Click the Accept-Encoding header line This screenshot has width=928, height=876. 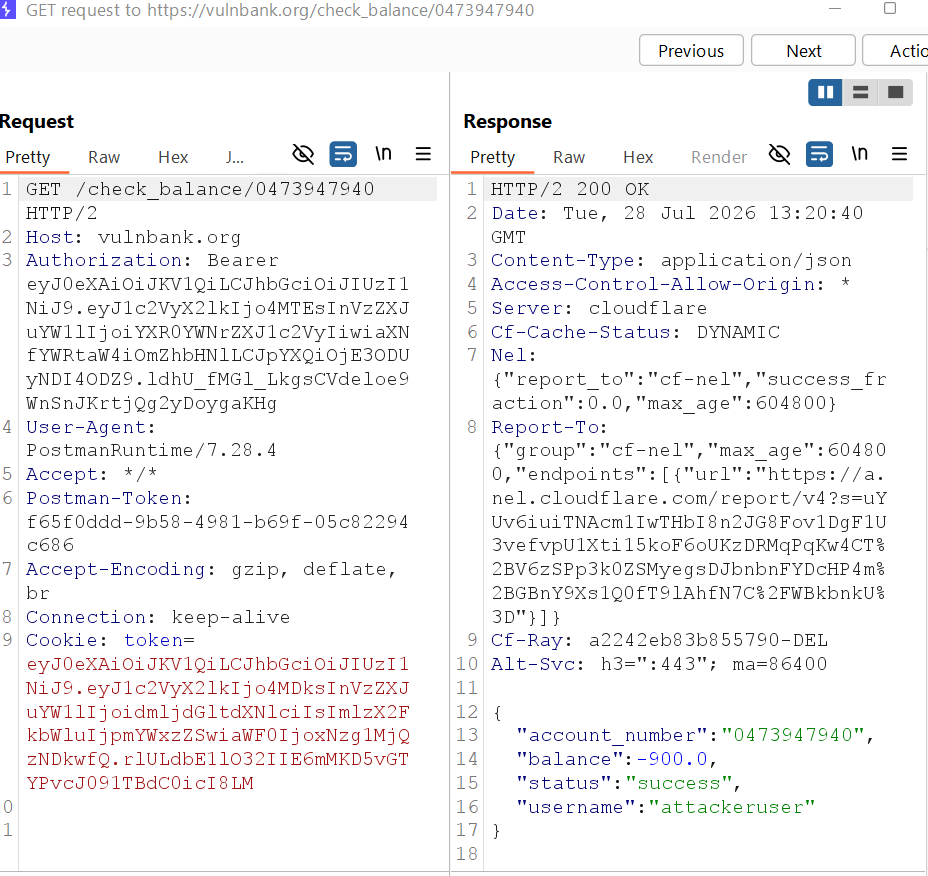[x=211, y=569]
